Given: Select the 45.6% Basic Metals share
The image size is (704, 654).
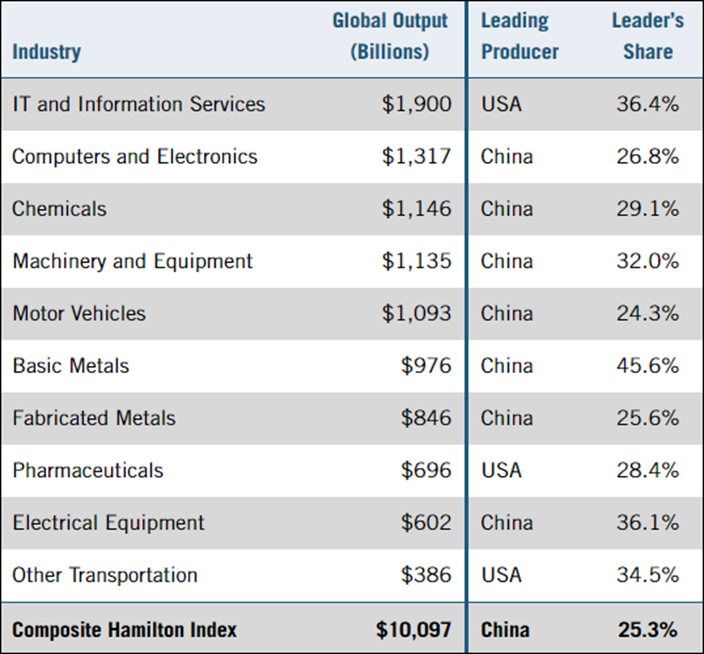Looking at the screenshot, I should click(647, 366).
